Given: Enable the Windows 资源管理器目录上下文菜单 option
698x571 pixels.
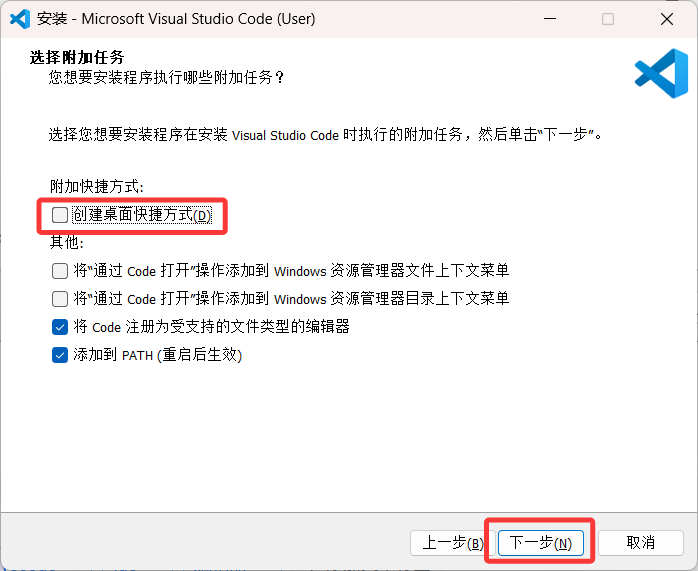Looking at the screenshot, I should pyautogui.click(x=60, y=299).
